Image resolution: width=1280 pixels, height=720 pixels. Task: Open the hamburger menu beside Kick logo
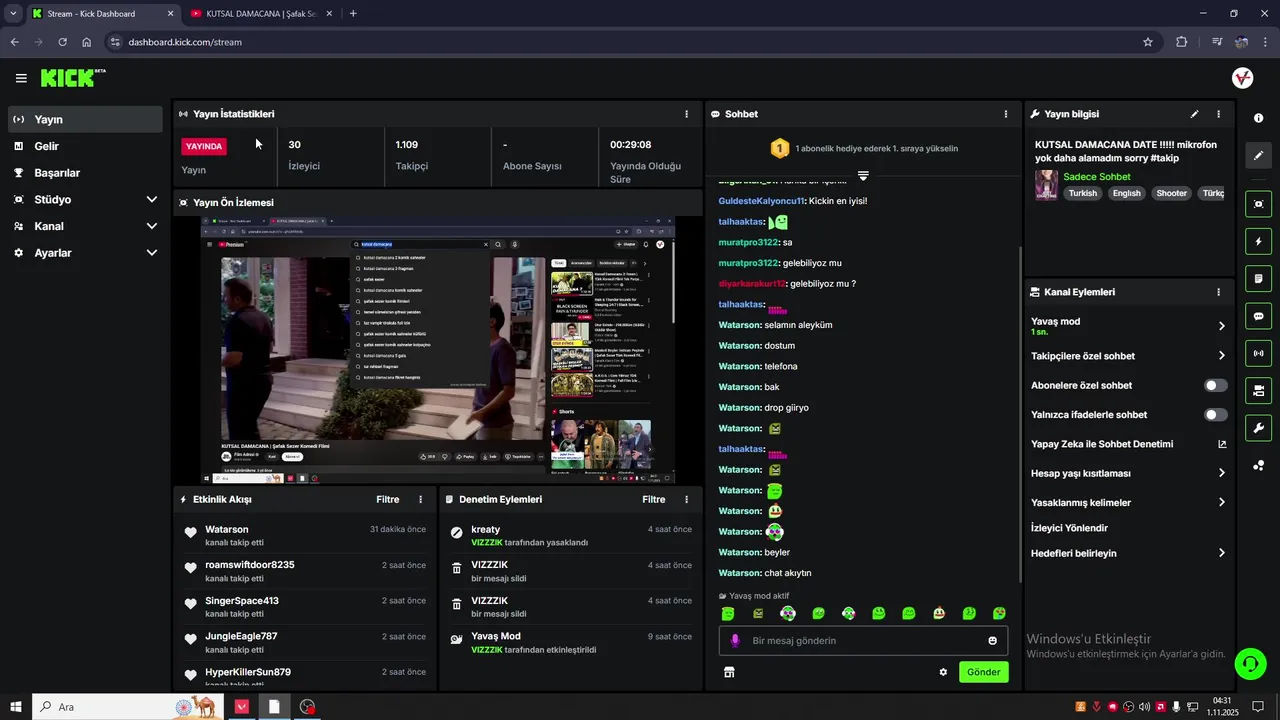(21, 78)
